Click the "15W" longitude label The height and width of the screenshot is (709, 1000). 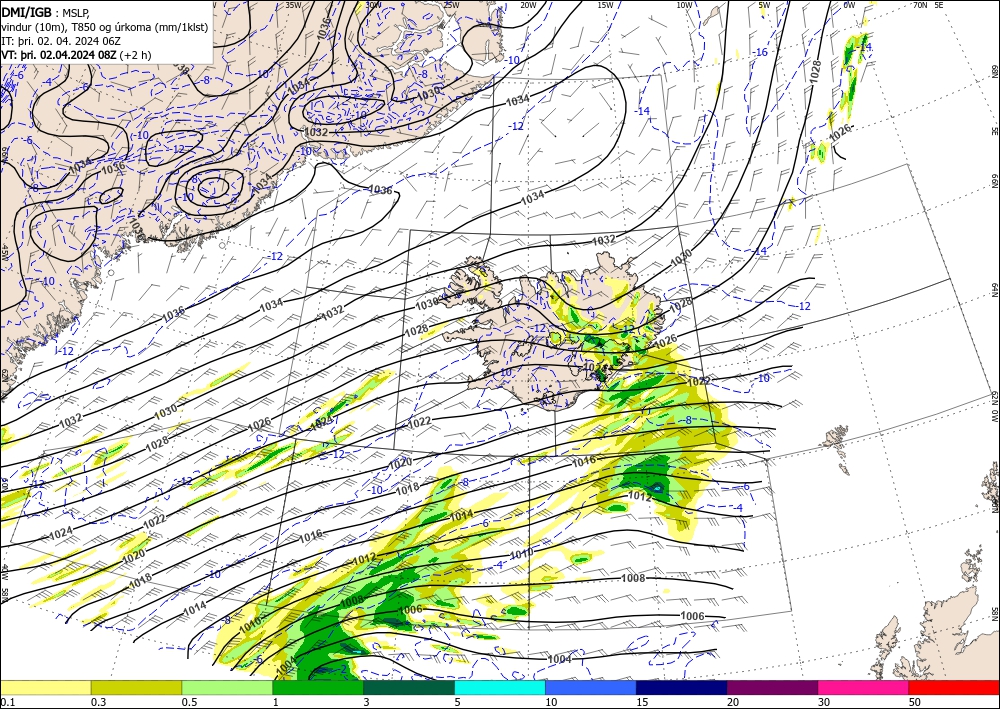[x=605, y=4]
